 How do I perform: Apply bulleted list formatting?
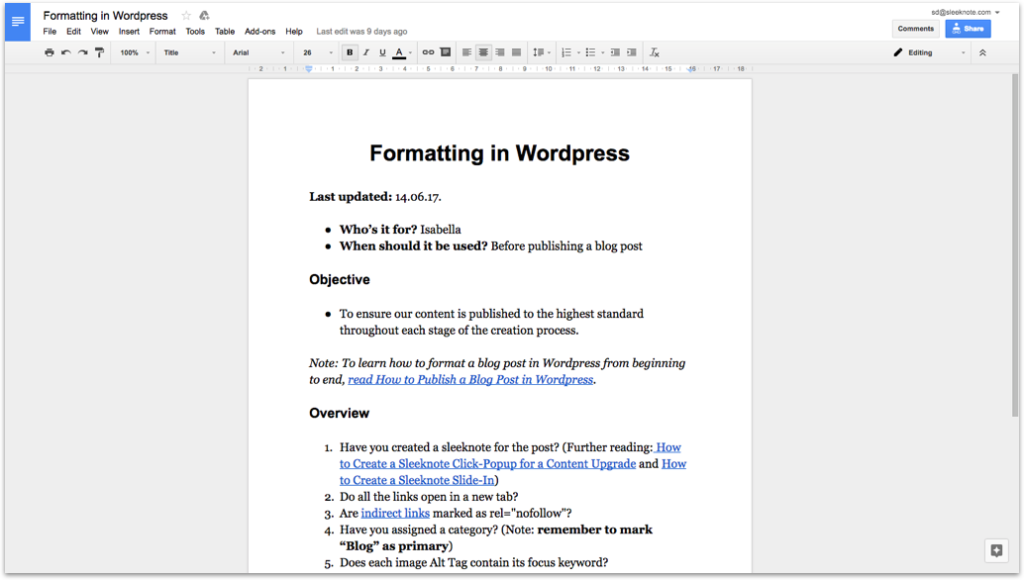point(590,52)
